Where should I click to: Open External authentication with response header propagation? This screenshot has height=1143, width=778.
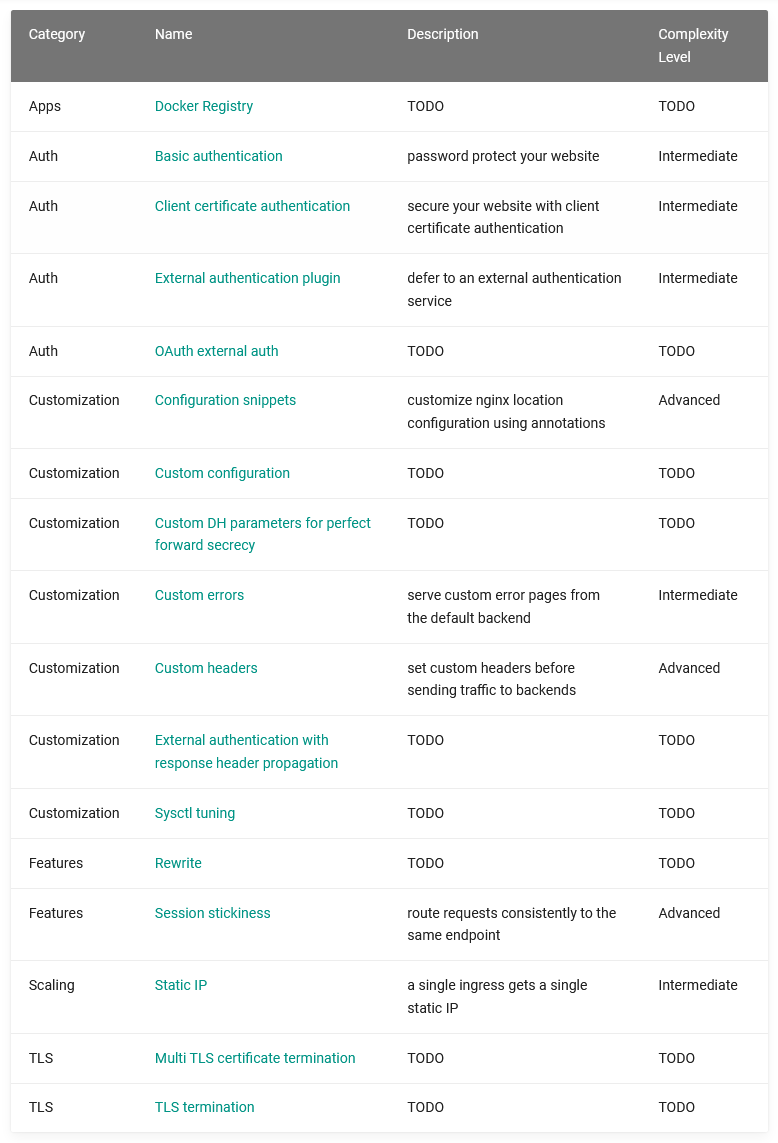point(241,740)
